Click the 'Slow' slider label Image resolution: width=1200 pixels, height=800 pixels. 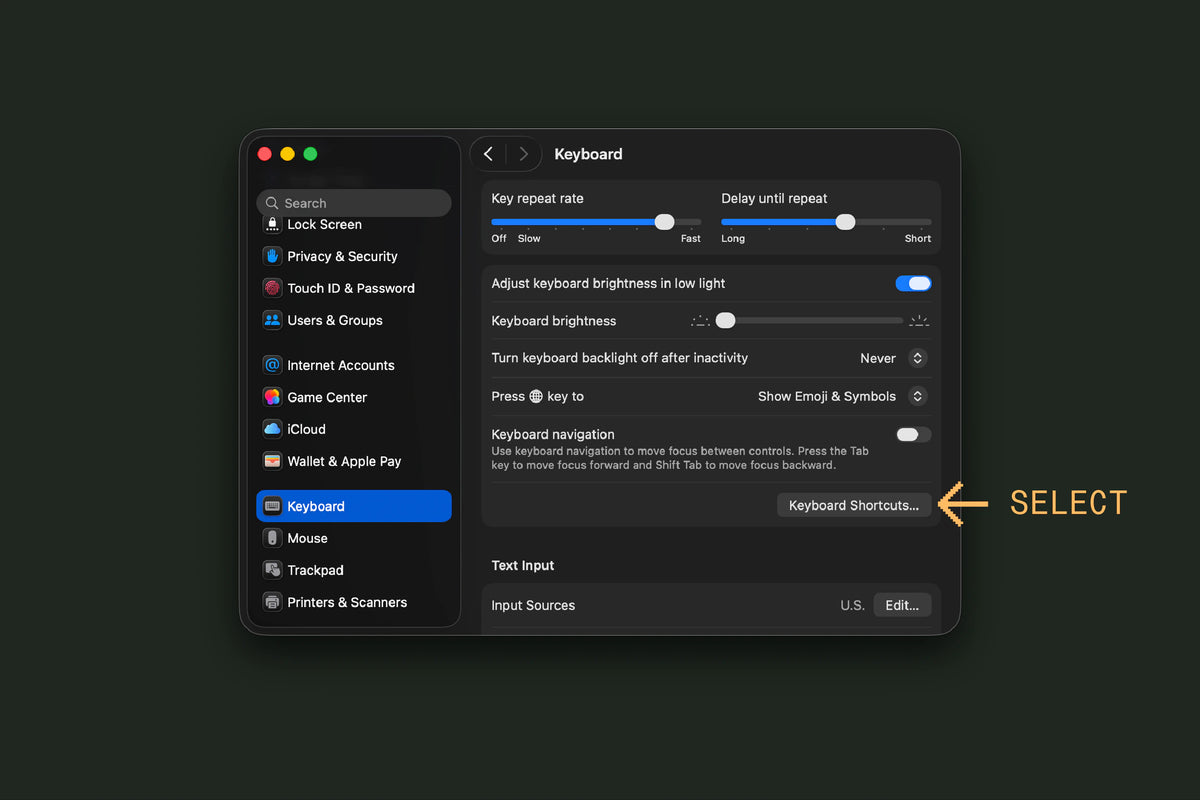529,239
